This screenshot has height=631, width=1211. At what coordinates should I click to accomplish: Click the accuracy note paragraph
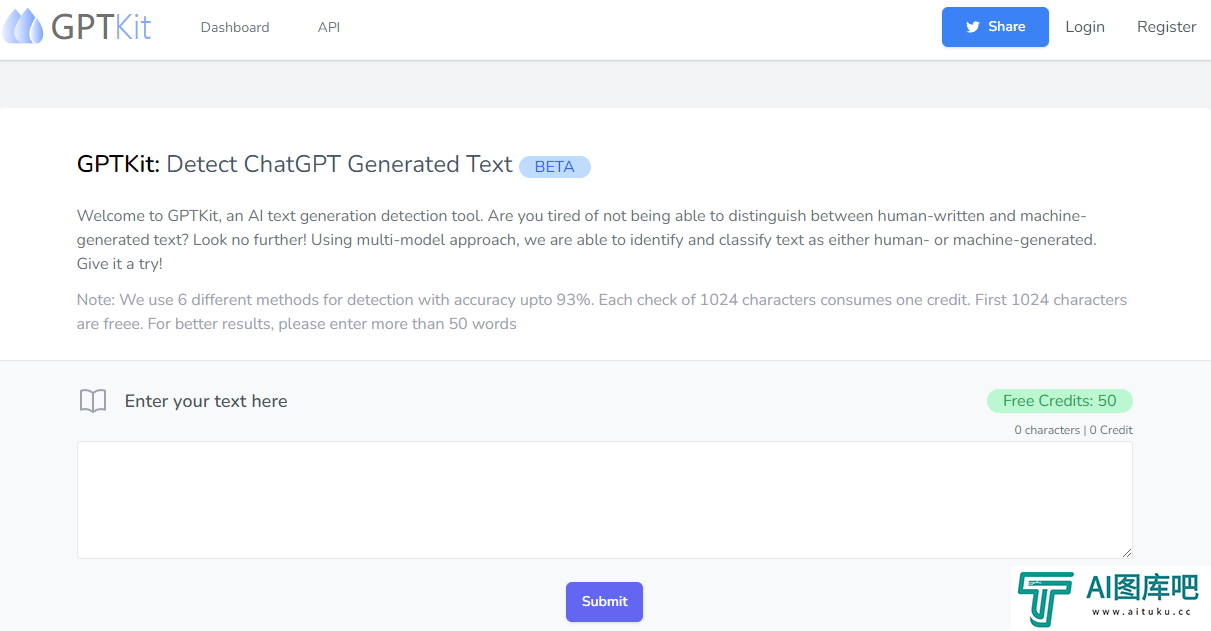coord(602,312)
